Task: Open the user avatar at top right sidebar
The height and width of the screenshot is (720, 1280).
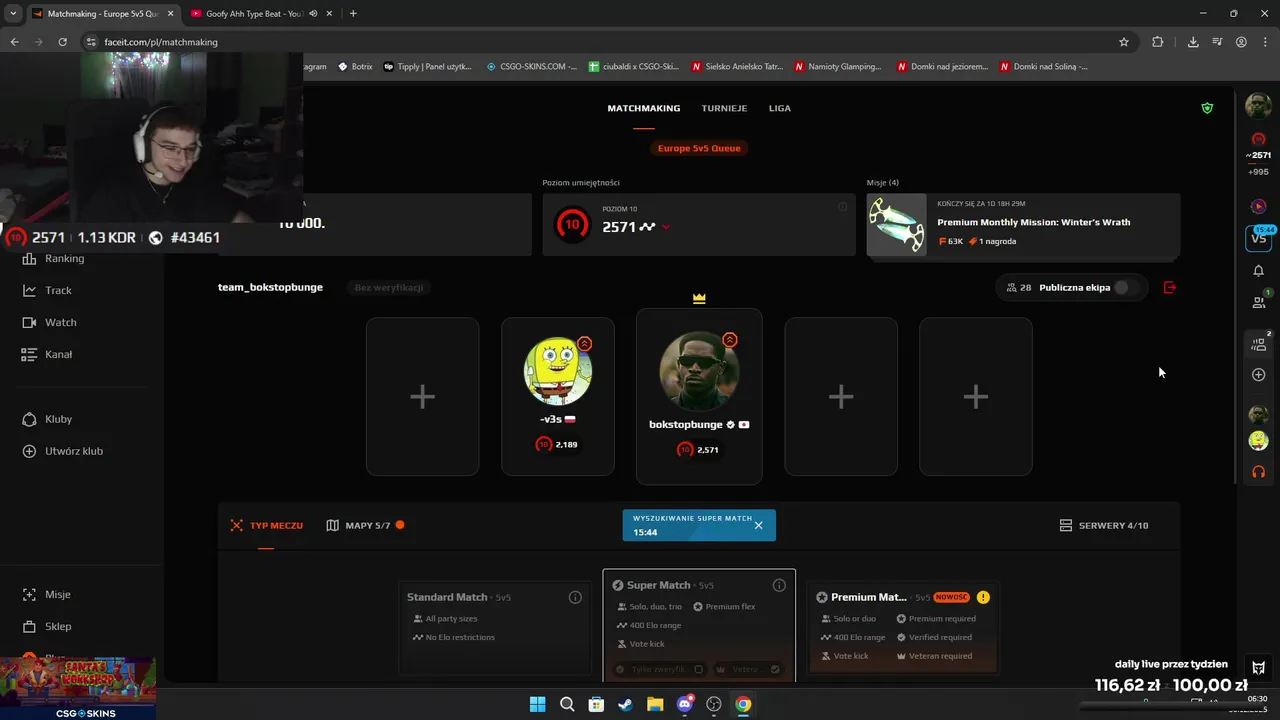Action: [x=1258, y=105]
